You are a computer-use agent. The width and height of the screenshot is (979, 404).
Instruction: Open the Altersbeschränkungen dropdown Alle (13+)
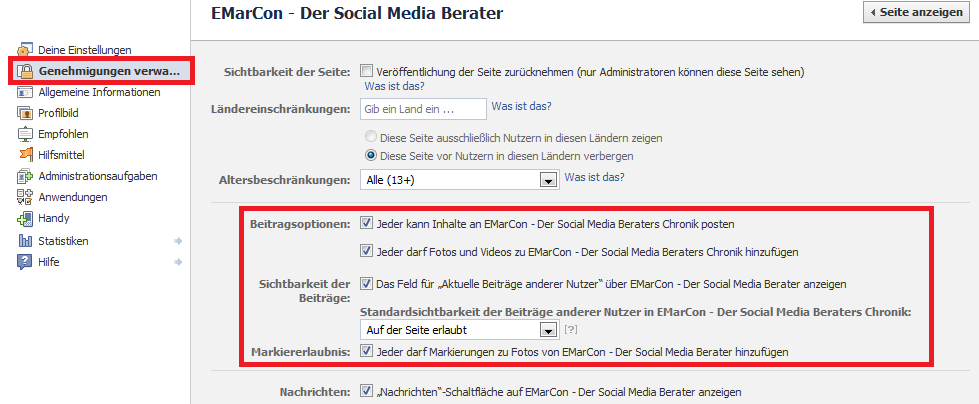tap(459, 180)
